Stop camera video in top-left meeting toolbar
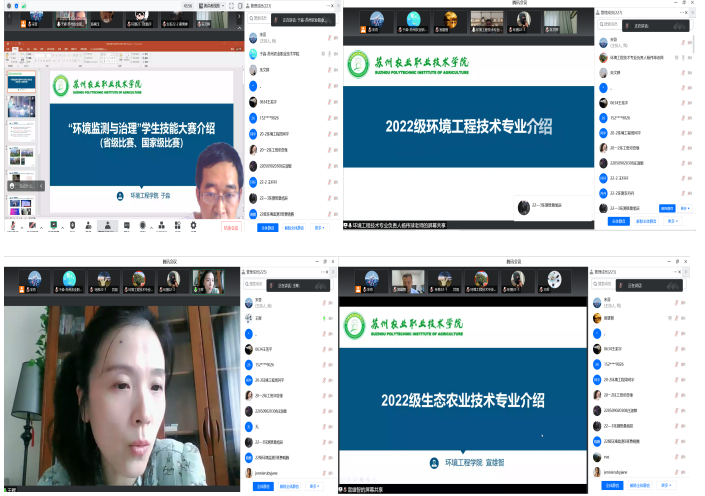 (x=32, y=225)
